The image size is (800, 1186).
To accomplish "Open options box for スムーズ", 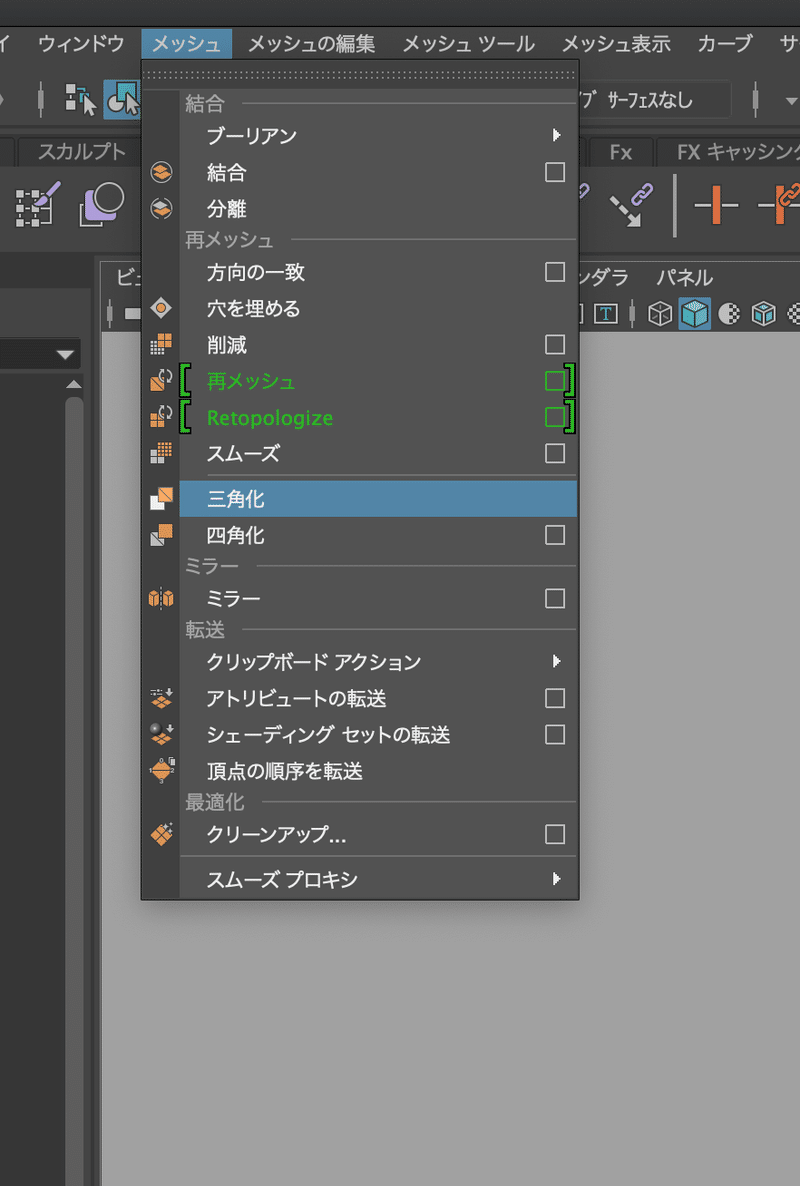I will point(555,454).
